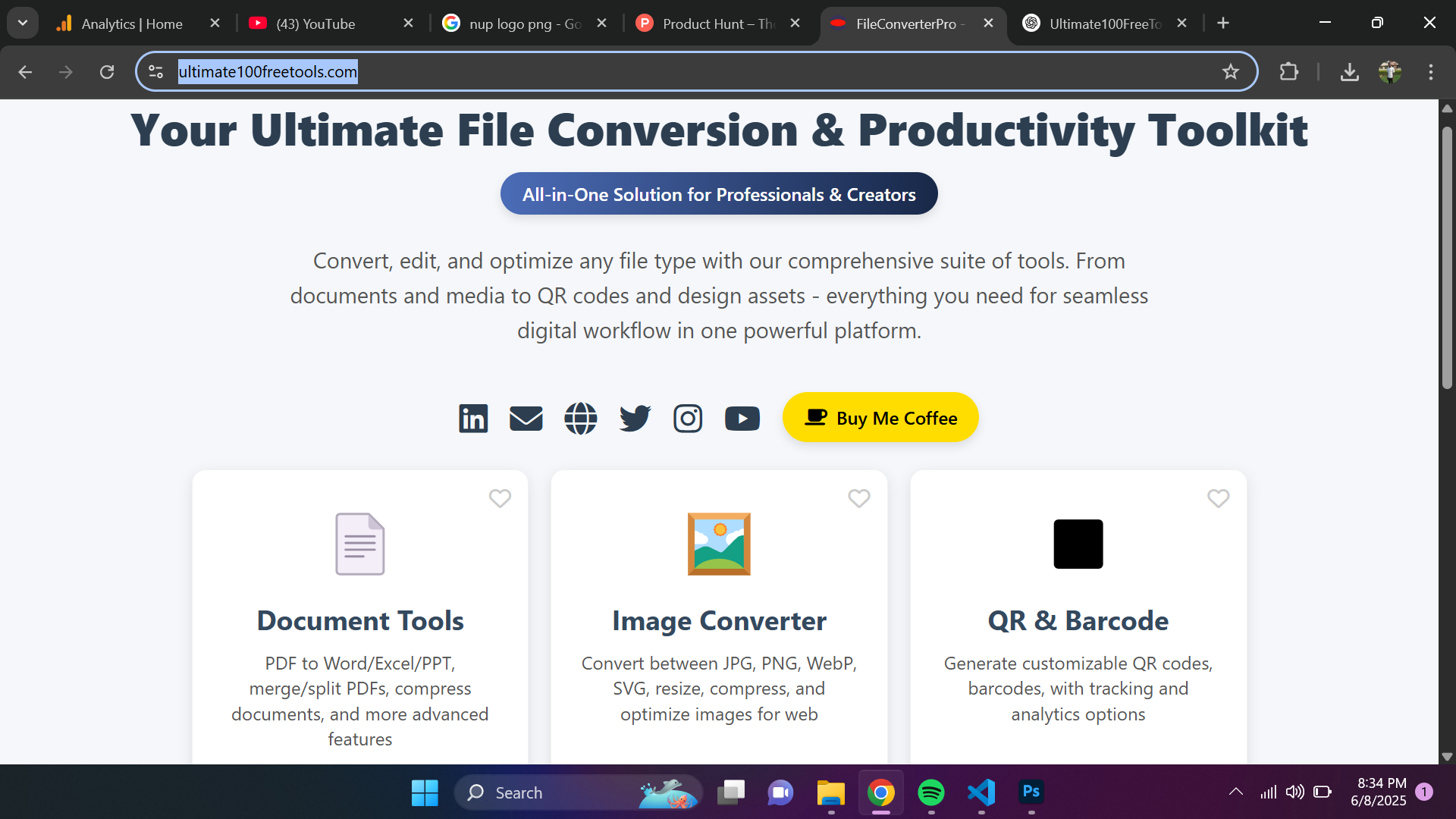Viewport: 1456px width, 819px height.
Task: Click the Instagram icon
Action: (688, 418)
